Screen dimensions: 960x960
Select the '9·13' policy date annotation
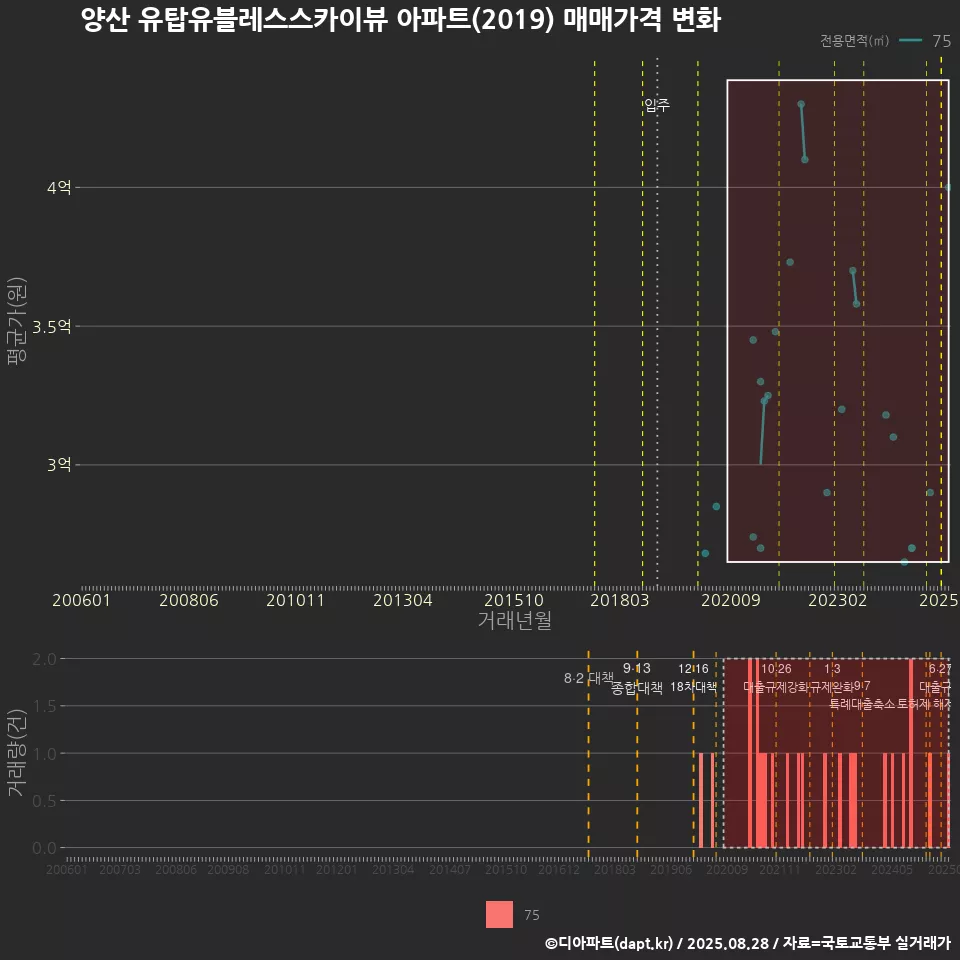pyautogui.click(x=637, y=668)
